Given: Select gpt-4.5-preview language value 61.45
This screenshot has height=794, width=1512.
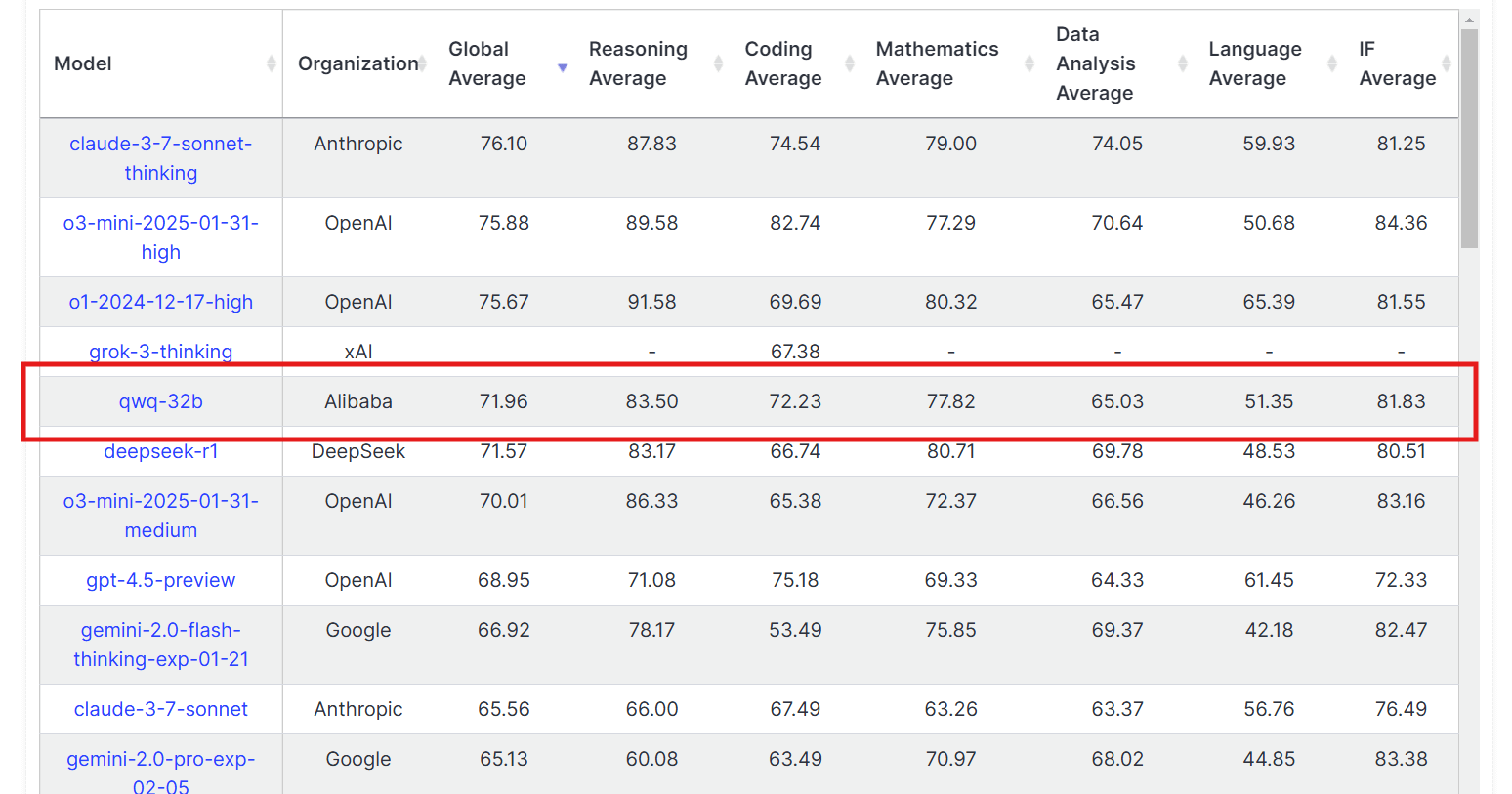Looking at the screenshot, I should tap(1269, 580).
